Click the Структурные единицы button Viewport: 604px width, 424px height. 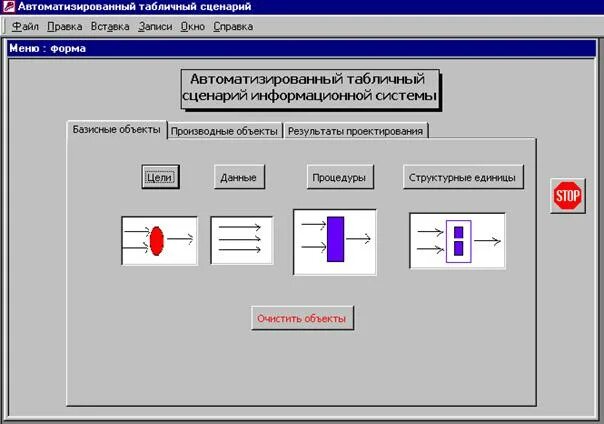coord(463,177)
